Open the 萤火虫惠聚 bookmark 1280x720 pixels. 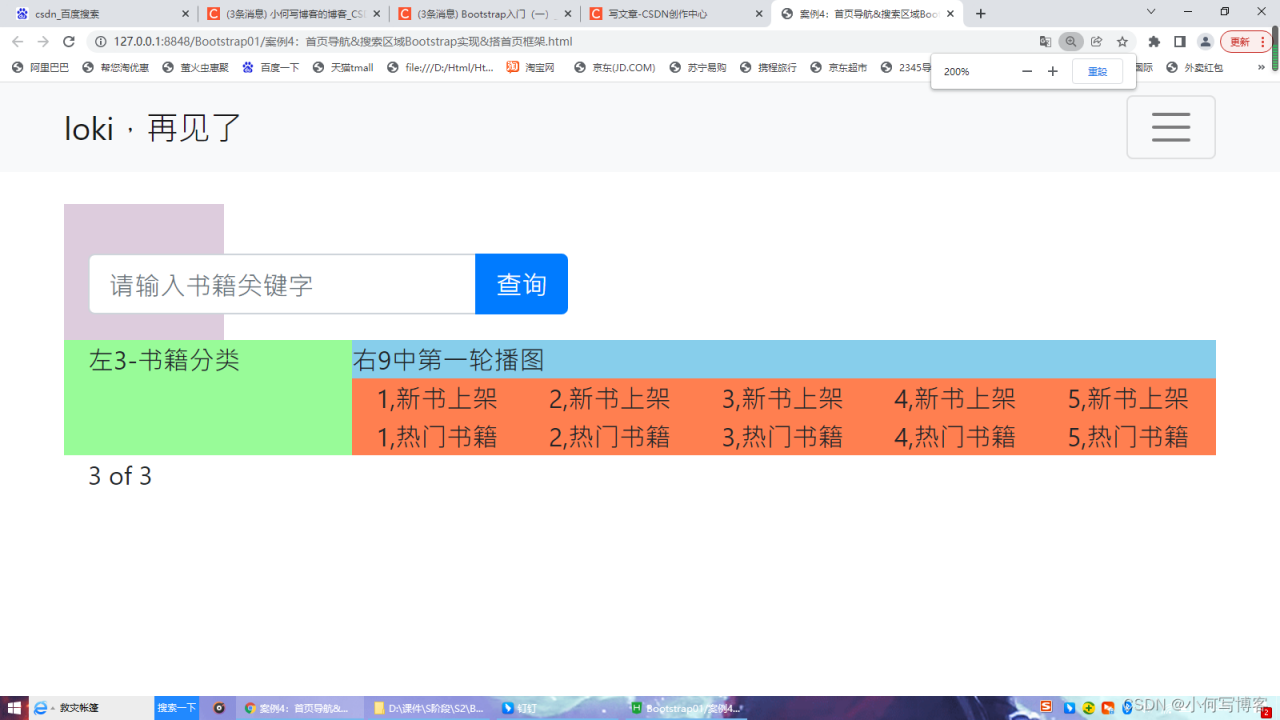click(x=195, y=67)
